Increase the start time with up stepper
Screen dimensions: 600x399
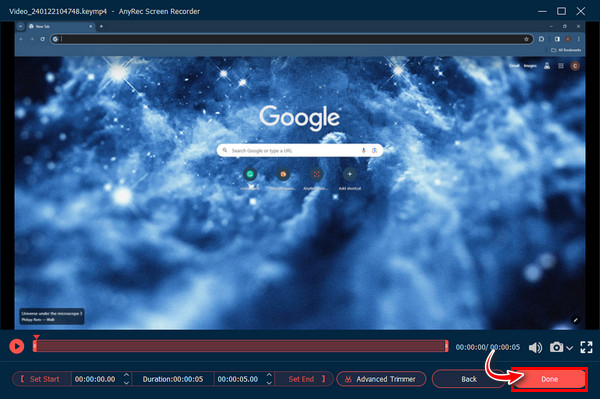point(126,375)
